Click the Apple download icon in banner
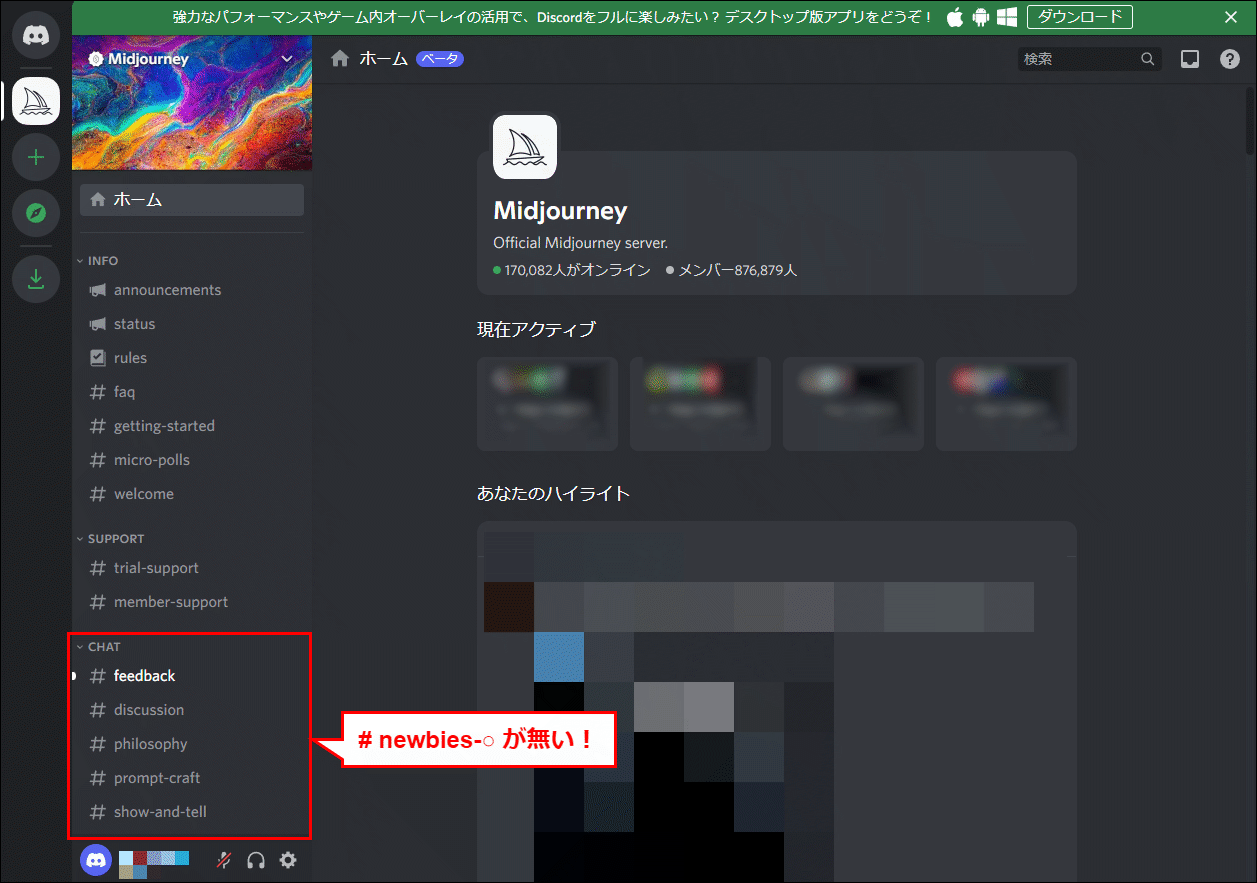 [955, 17]
